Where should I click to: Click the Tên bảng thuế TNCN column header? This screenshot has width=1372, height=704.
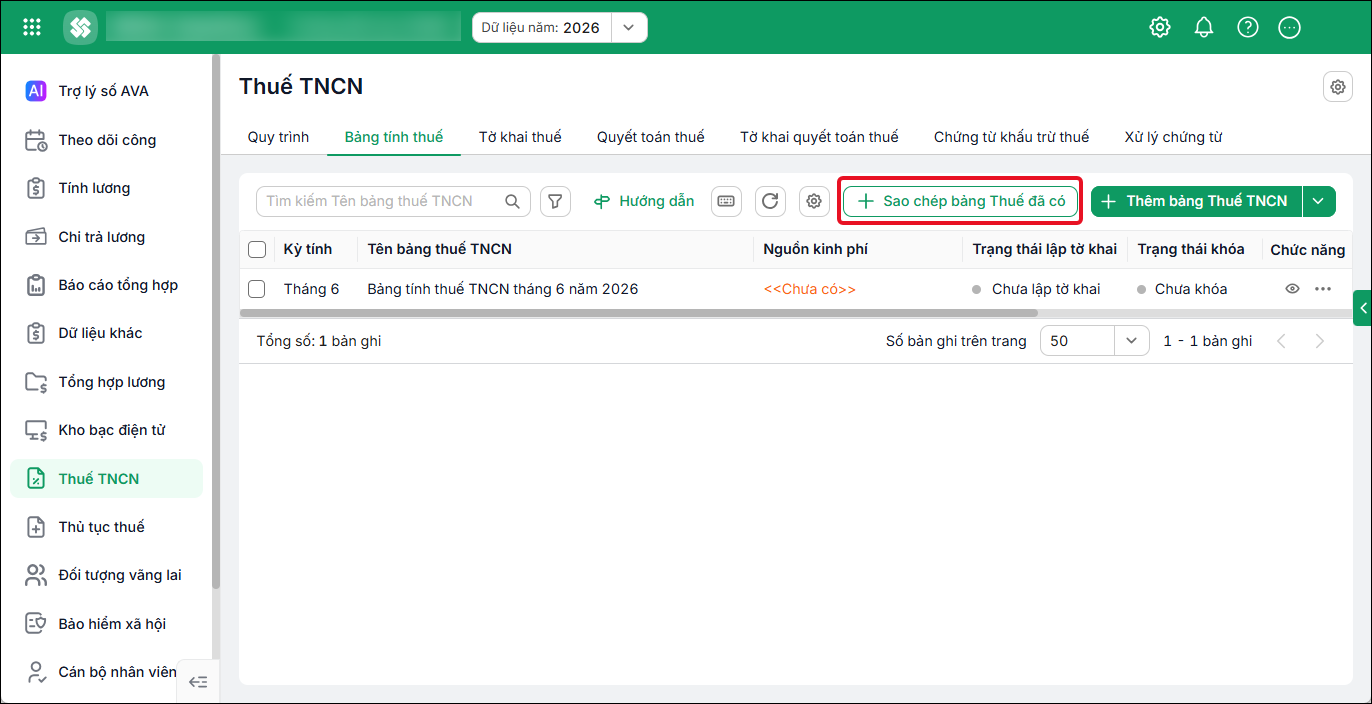[x=440, y=249]
